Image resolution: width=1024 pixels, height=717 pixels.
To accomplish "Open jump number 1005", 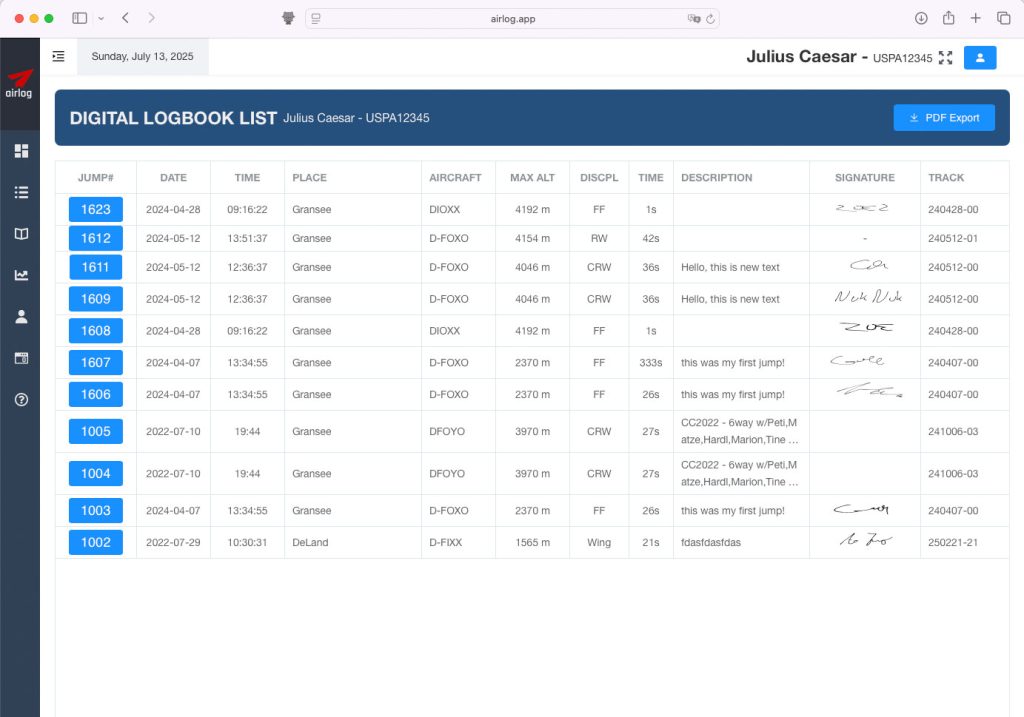I will pos(96,431).
